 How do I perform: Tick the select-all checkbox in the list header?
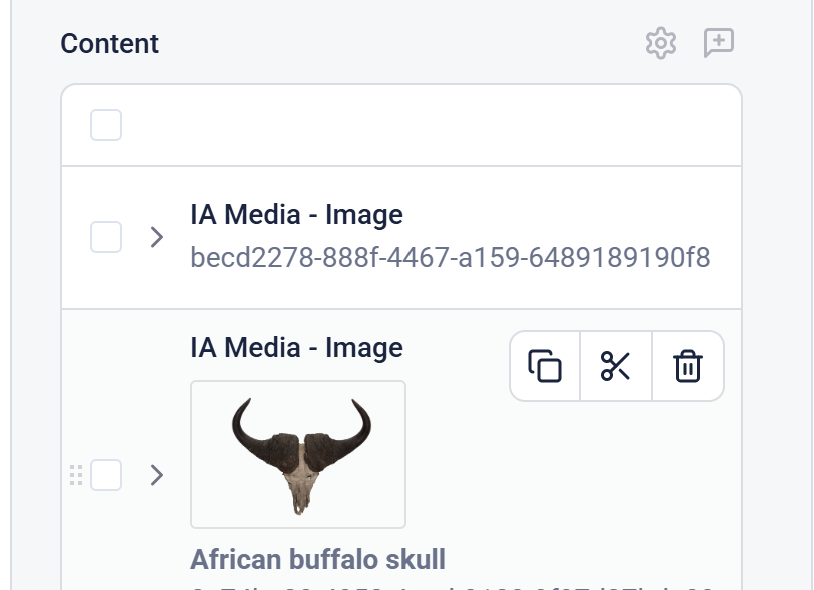[106, 126]
